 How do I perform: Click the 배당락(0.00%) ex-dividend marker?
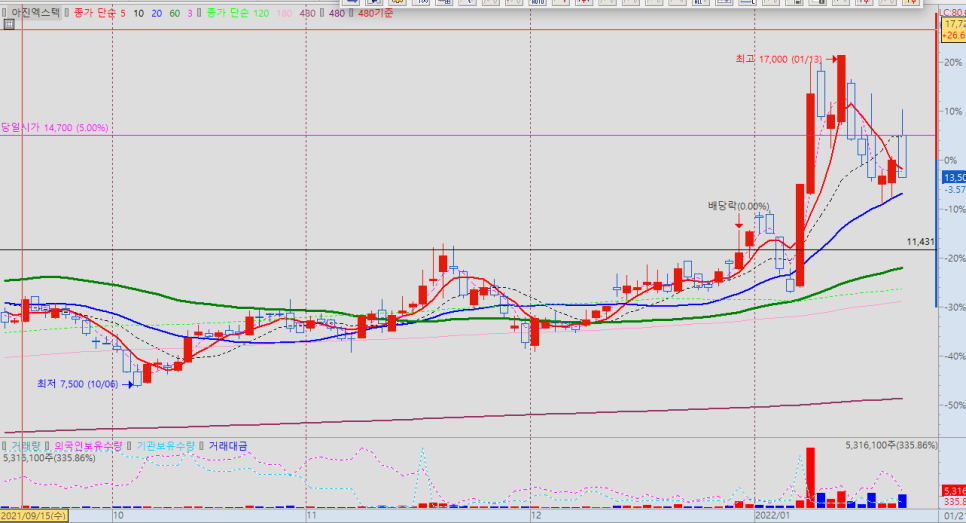pyautogui.click(x=739, y=206)
